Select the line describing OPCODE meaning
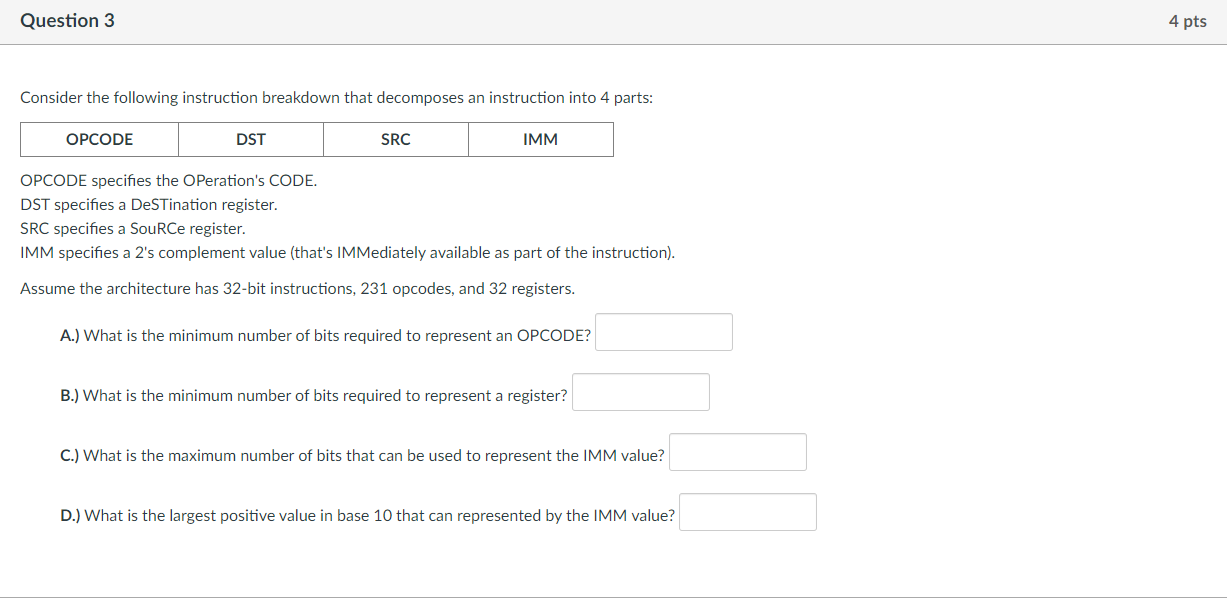The image size is (1227, 598). (170, 180)
